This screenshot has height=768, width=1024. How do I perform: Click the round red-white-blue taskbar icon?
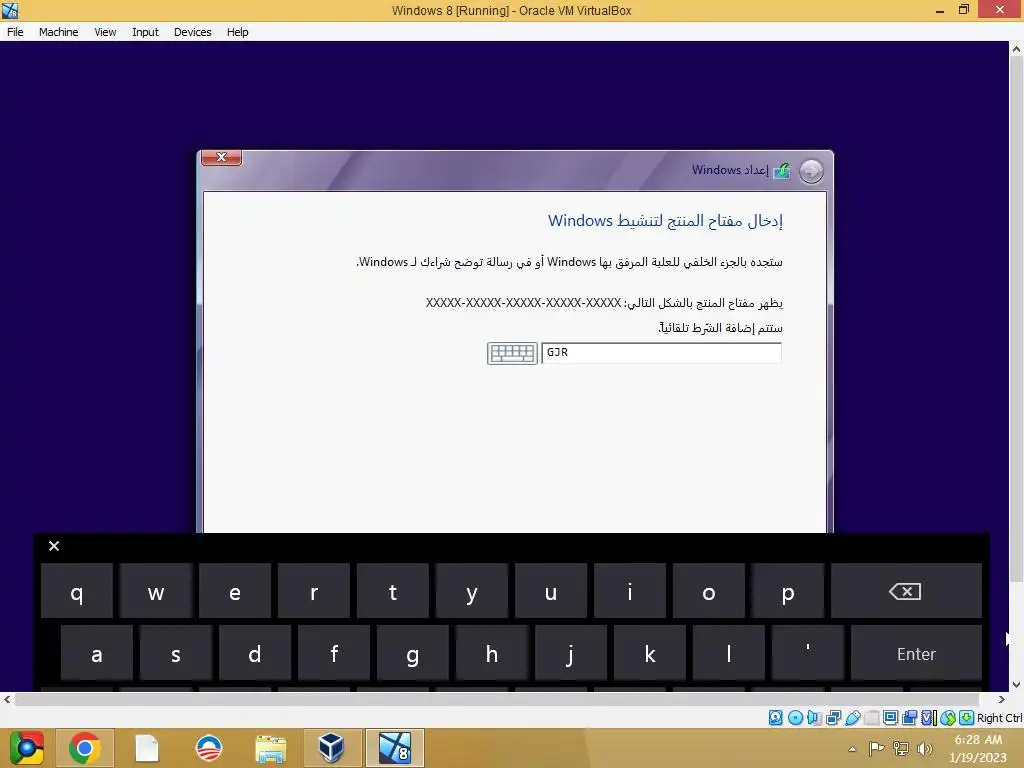tap(209, 748)
